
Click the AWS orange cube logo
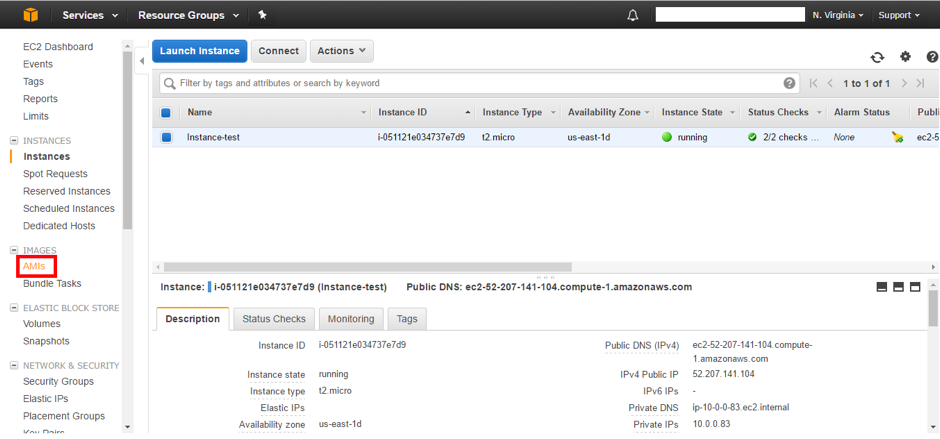[30, 15]
